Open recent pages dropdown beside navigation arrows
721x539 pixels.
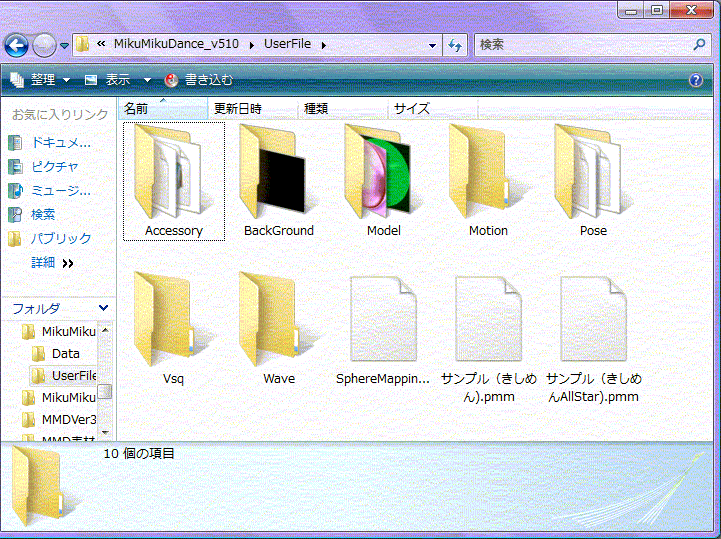click(64, 46)
